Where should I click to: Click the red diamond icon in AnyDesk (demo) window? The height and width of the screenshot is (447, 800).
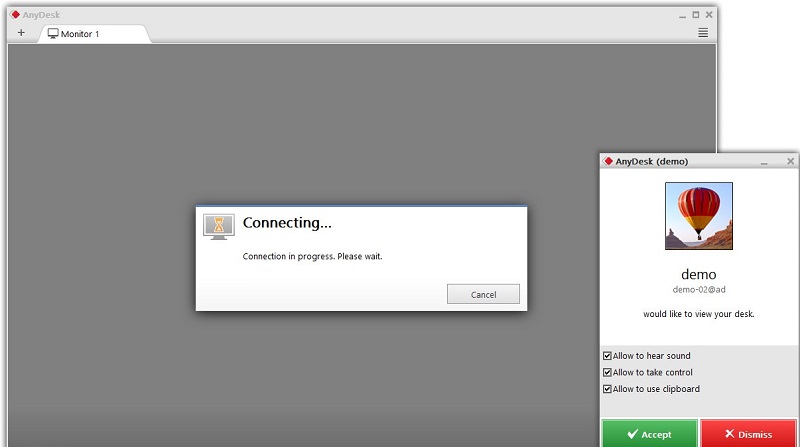pyautogui.click(x=608, y=161)
